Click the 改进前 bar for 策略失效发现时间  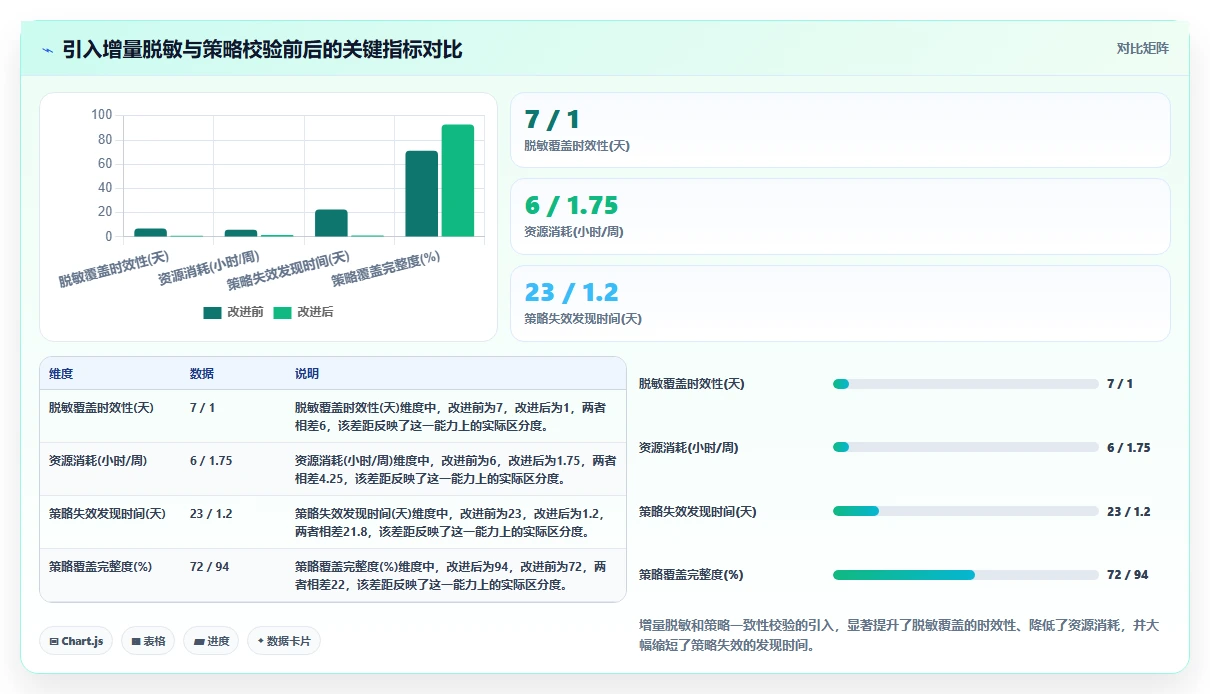(x=331, y=223)
